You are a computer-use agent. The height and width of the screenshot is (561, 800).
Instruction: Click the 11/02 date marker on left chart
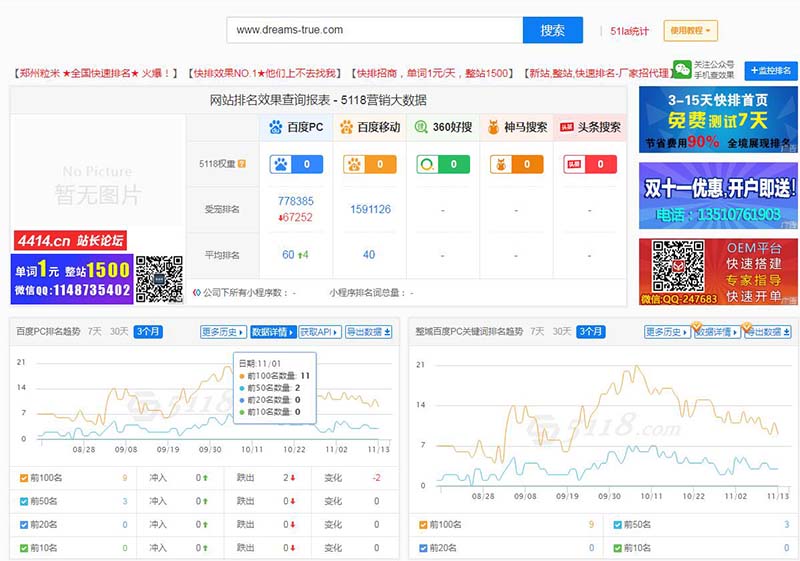(336, 449)
